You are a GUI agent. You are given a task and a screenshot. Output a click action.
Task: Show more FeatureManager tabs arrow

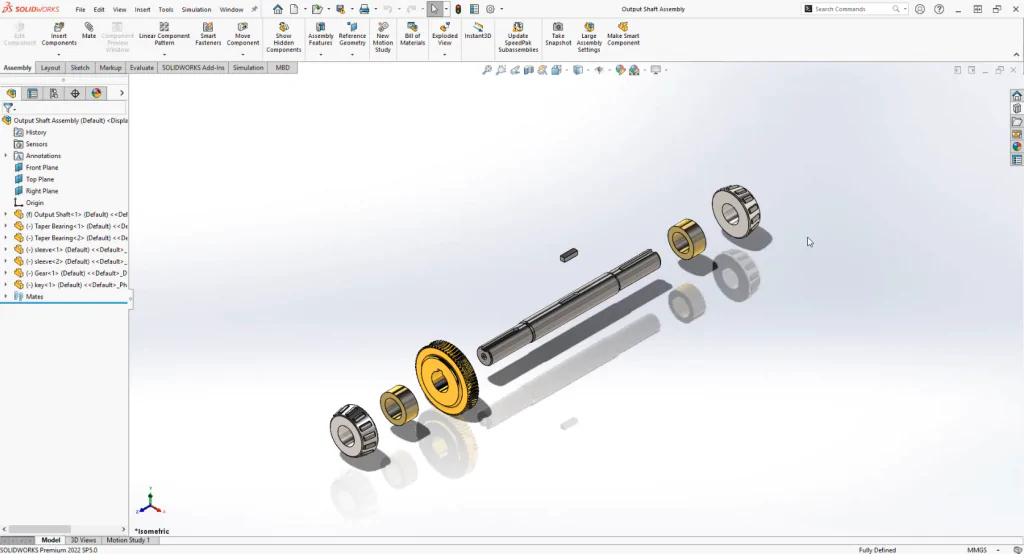[x=121, y=93]
